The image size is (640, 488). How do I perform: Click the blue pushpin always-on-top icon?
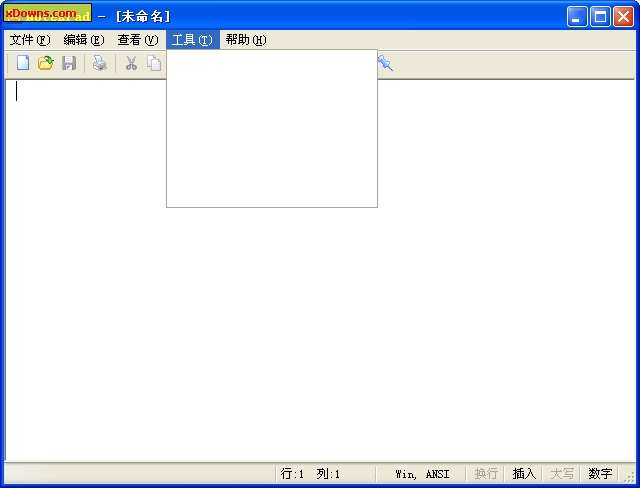tap(384, 63)
